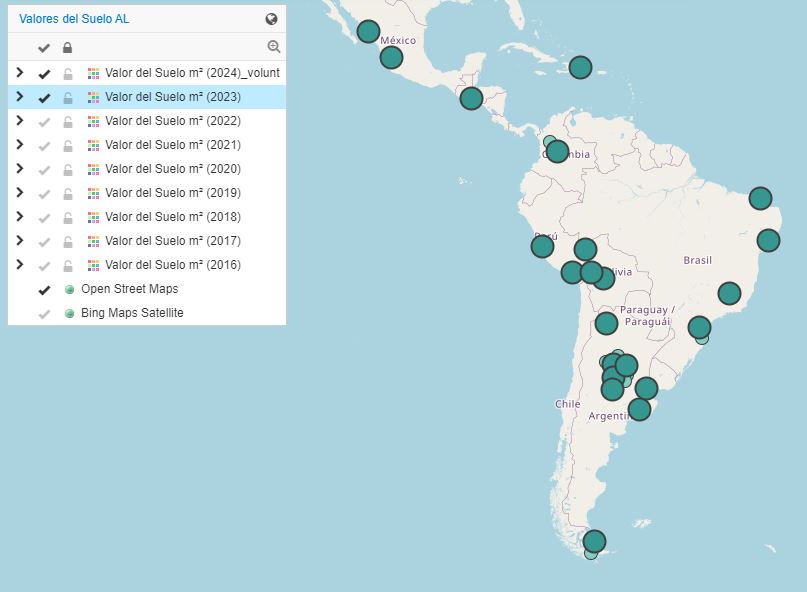Click the zoom-in magnifier icon
Image resolution: width=807 pixels, height=592 pixels.
[x=273, y=47]
